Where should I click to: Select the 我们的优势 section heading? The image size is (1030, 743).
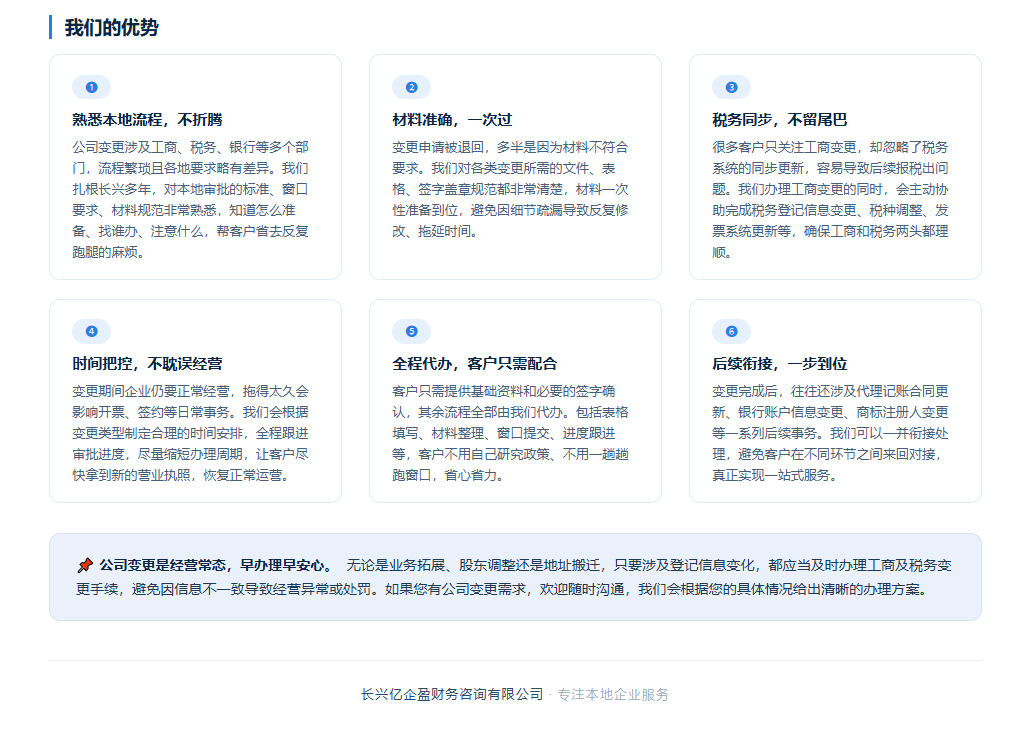[x=111, y=28]
